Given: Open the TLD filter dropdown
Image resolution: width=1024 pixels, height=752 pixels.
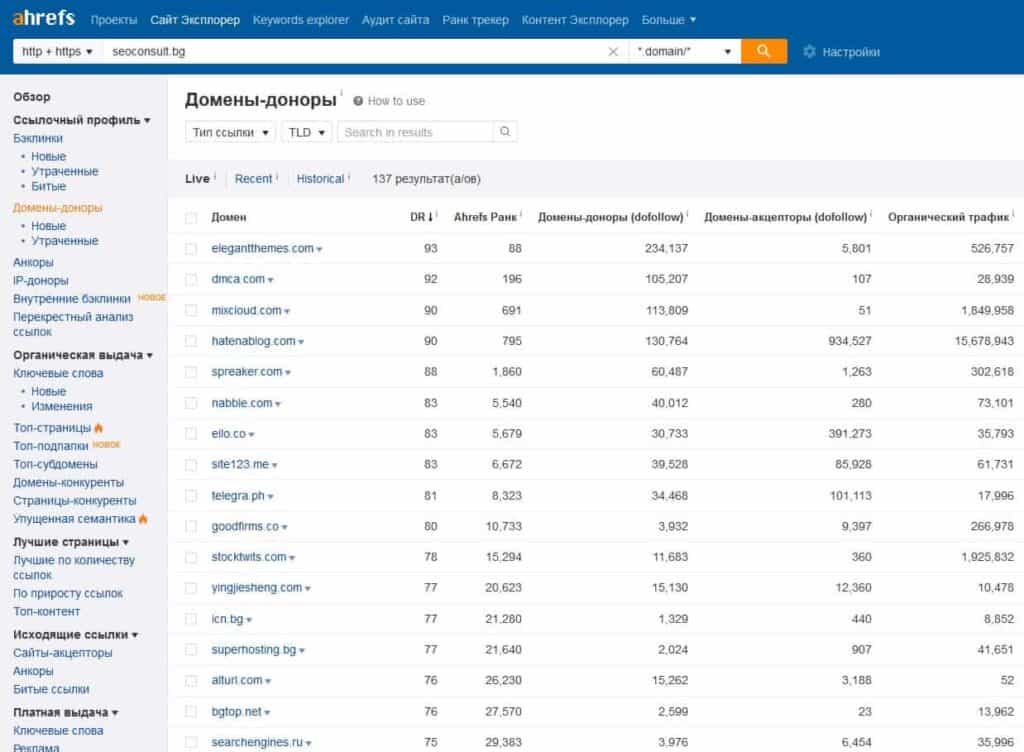Looking at the screenshot, I should [307, 133].
